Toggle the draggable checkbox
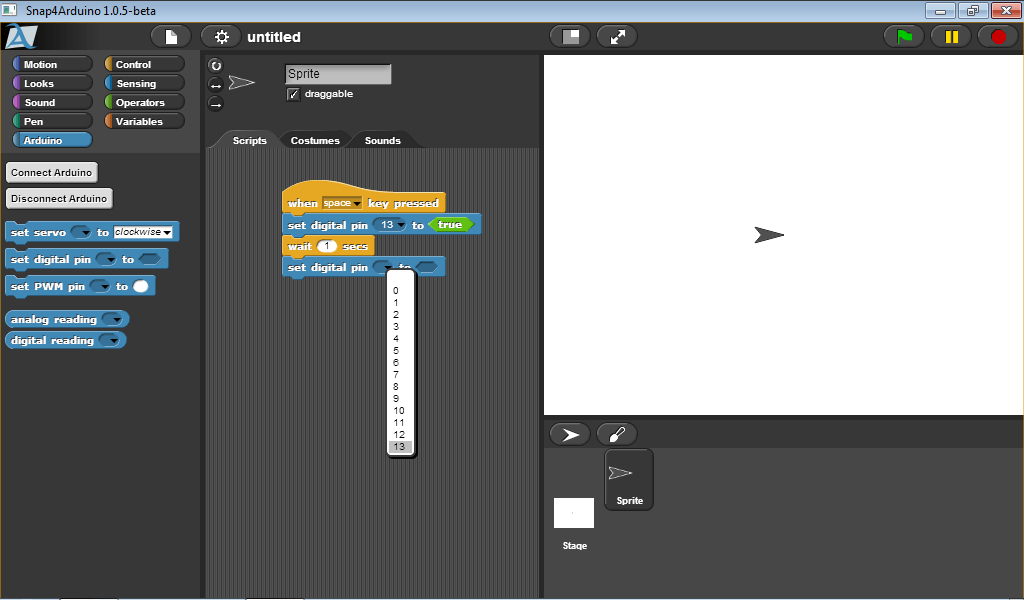The image size is (1024, 600). coord(293,94)
